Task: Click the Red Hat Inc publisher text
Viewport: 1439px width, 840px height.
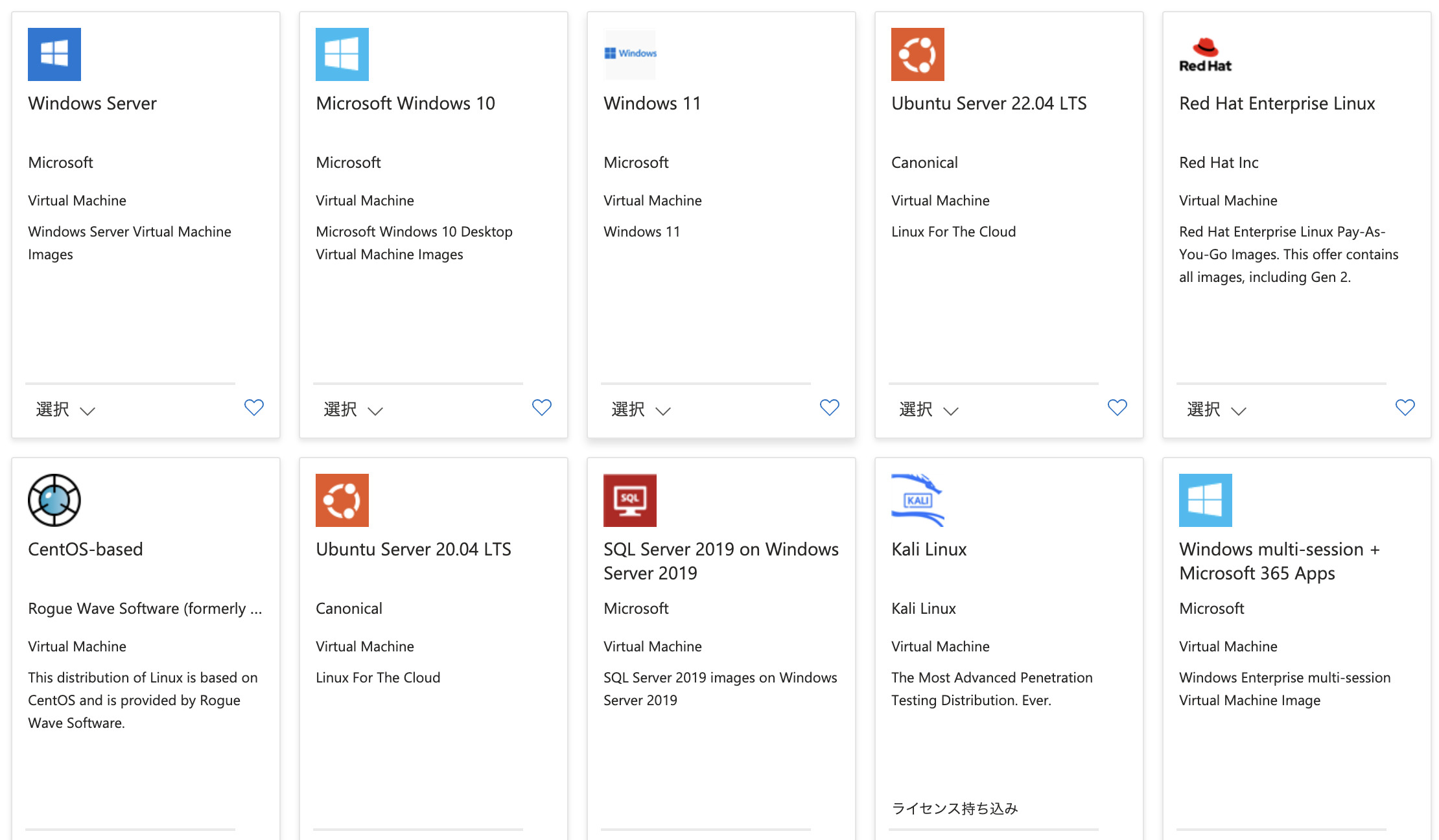Action: [x=1219, y=163]
